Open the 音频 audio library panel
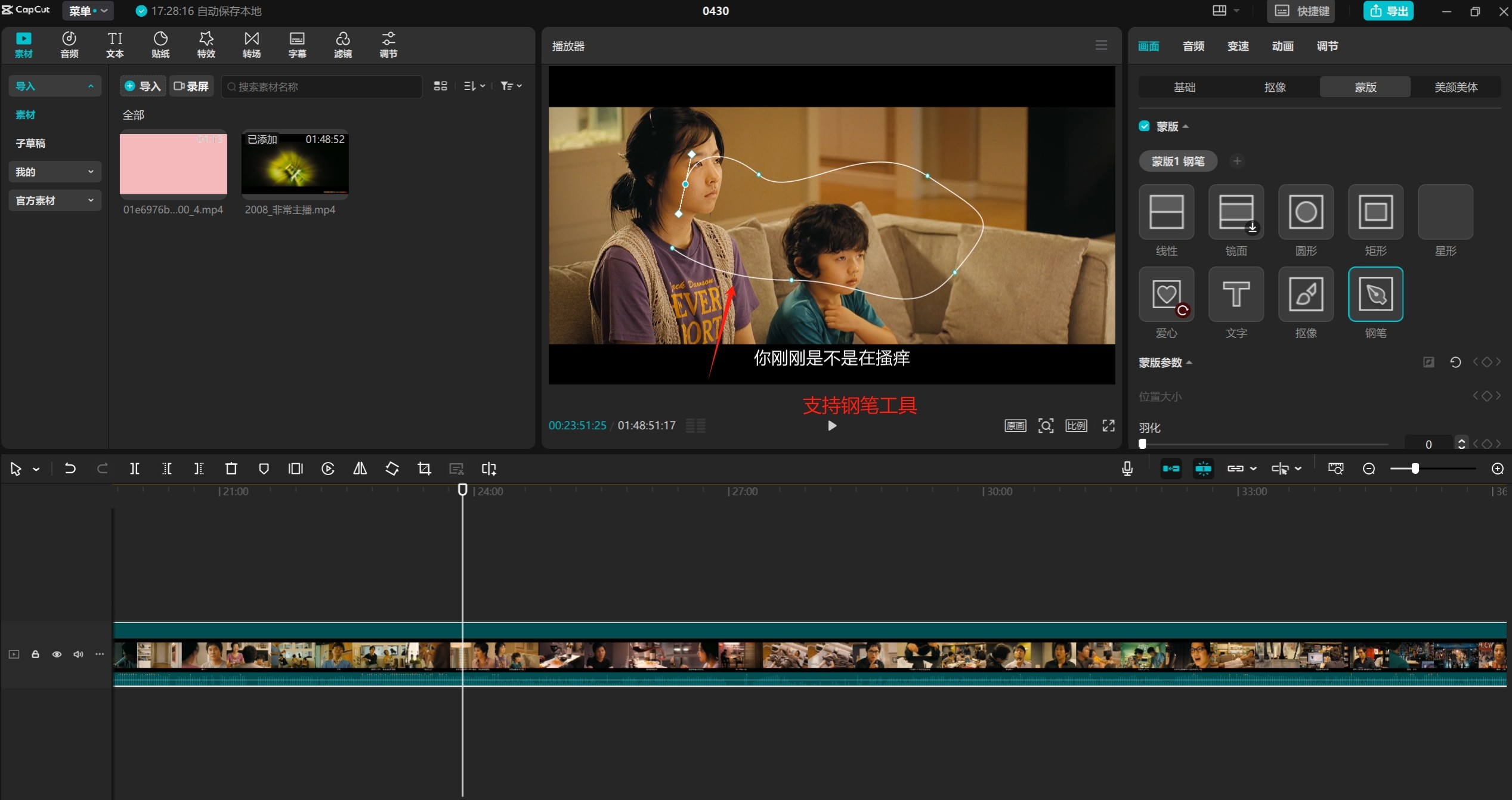This screenshot has height=800, width=1512. pos(69,45)
